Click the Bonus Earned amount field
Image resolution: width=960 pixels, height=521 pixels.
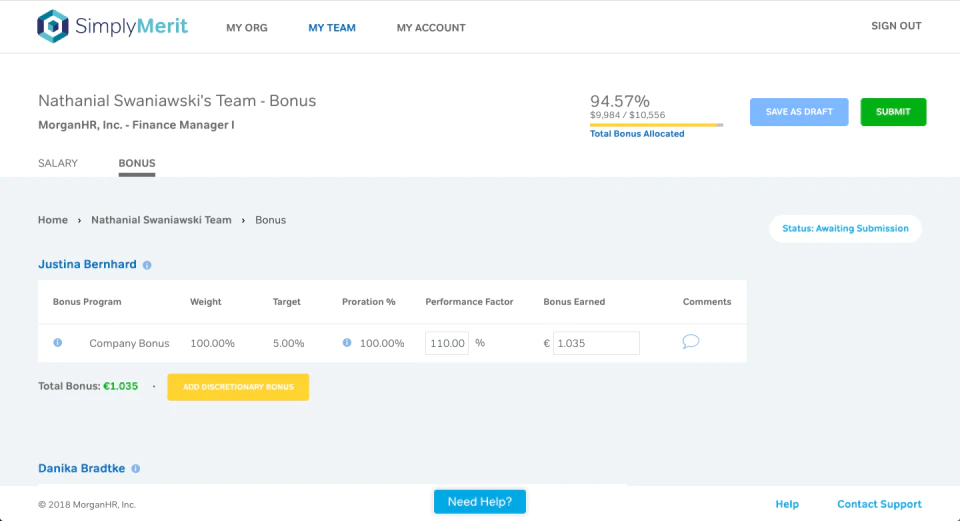point(596,343)
